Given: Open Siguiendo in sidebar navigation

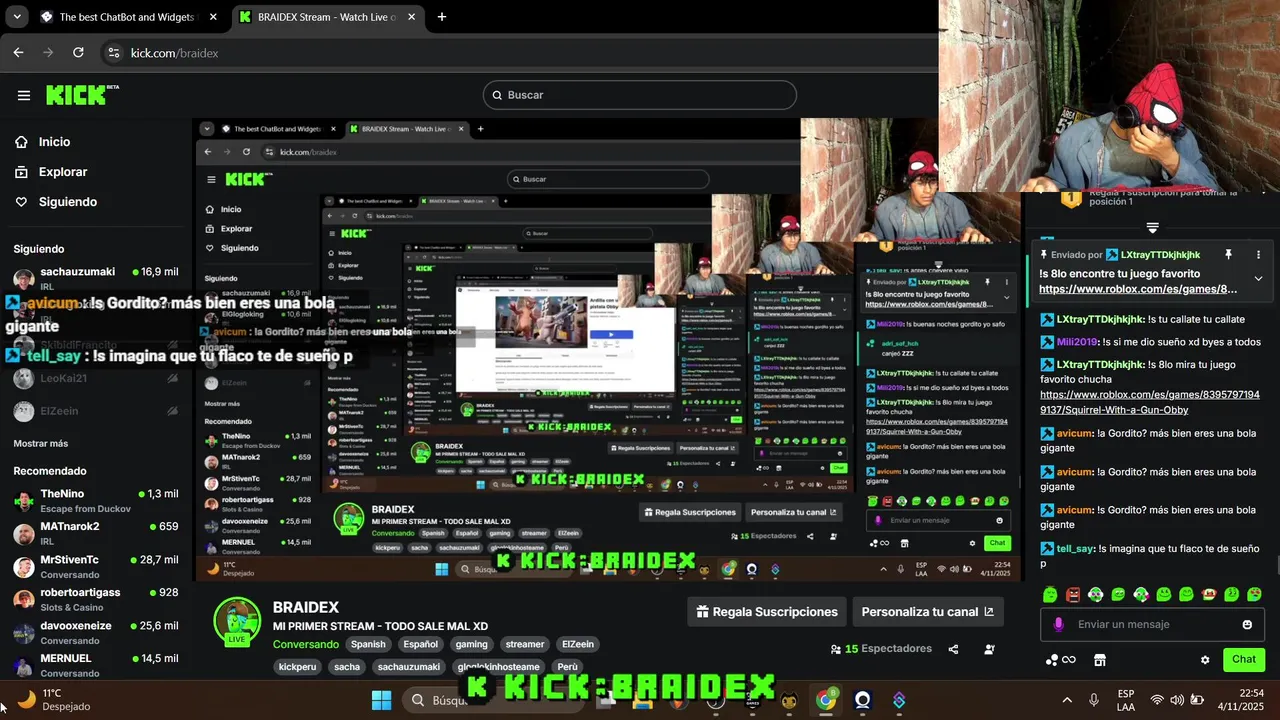Looking at the screenshot, I should pos(68,202).
